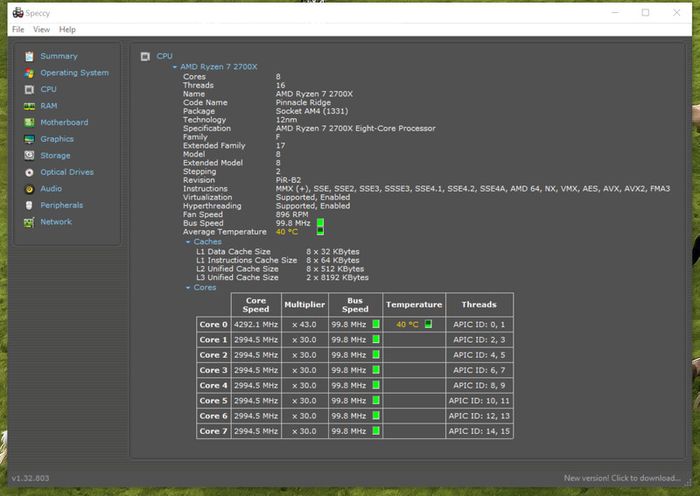Image resolution: width=700 pixels, height=496 pixels.
Task: Click the Optical Drives disc icon
Action: point(29,172)
